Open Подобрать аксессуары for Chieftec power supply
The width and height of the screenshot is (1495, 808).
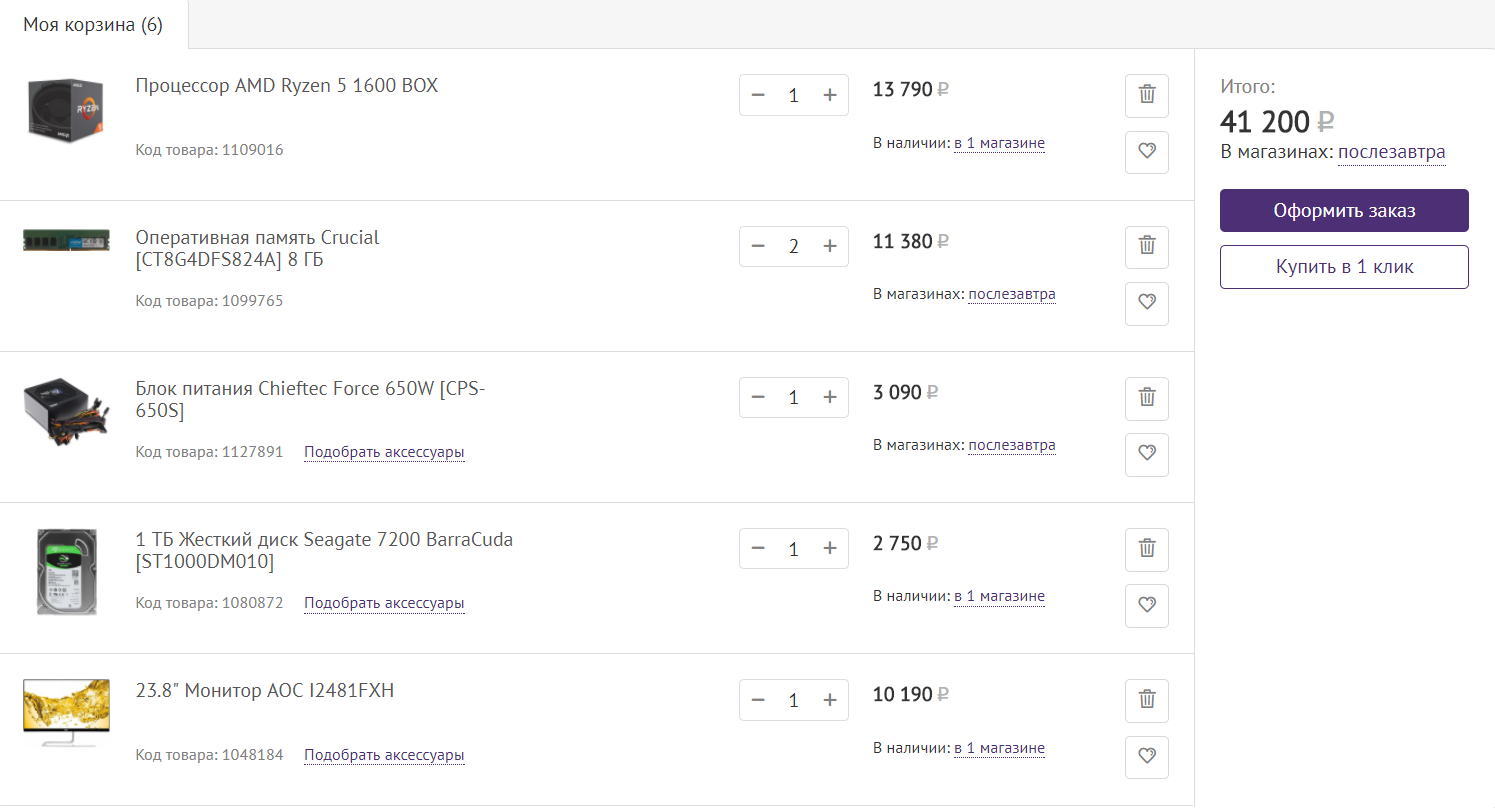tap(384, 452)
